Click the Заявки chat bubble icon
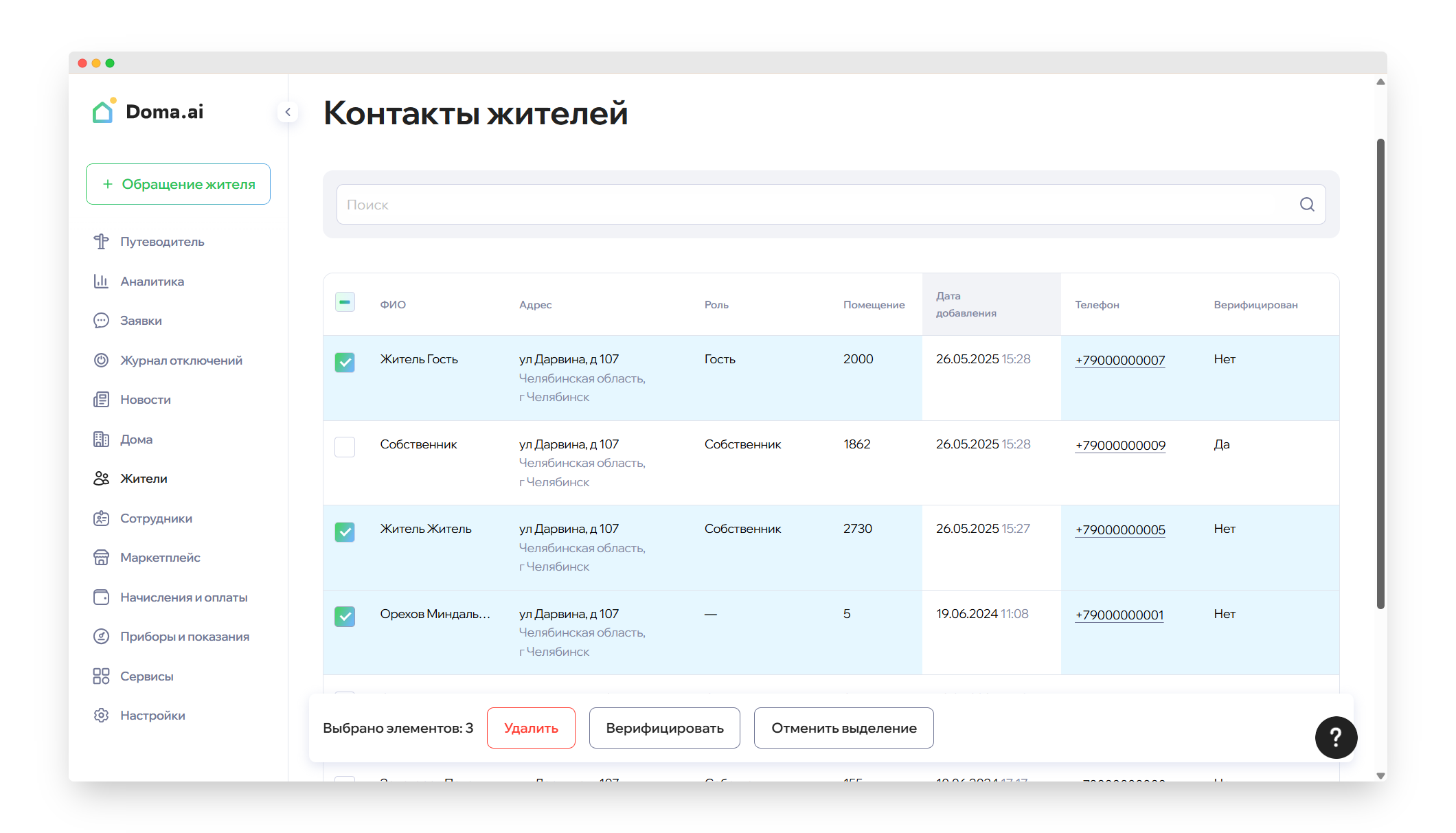 [101, 321]
